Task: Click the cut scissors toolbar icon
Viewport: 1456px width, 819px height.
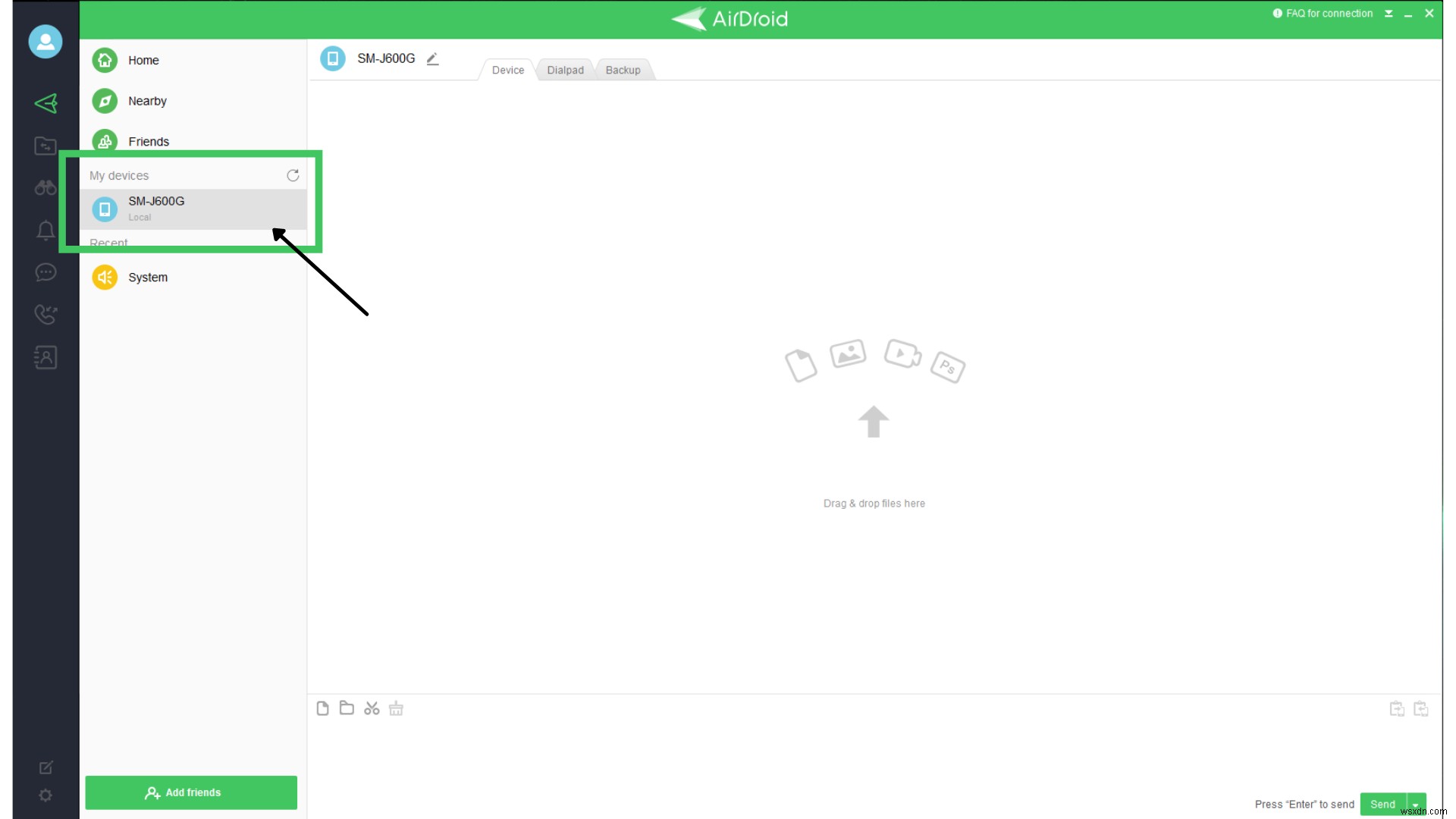Action: tap(370, 708)
